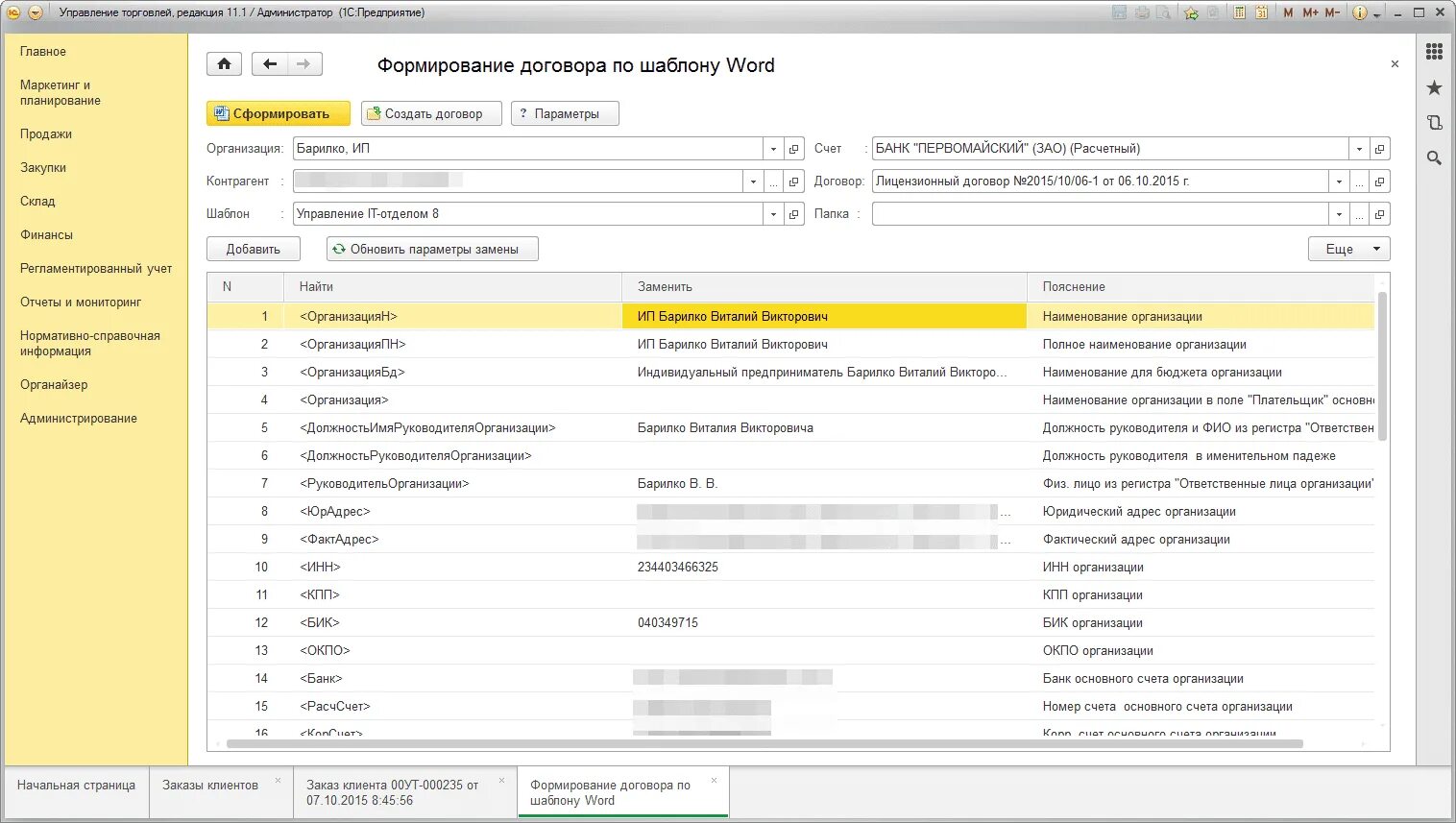Click the Папка ellipsis select button
This screenshot has width=1456, height=823.
[1359, 214]
